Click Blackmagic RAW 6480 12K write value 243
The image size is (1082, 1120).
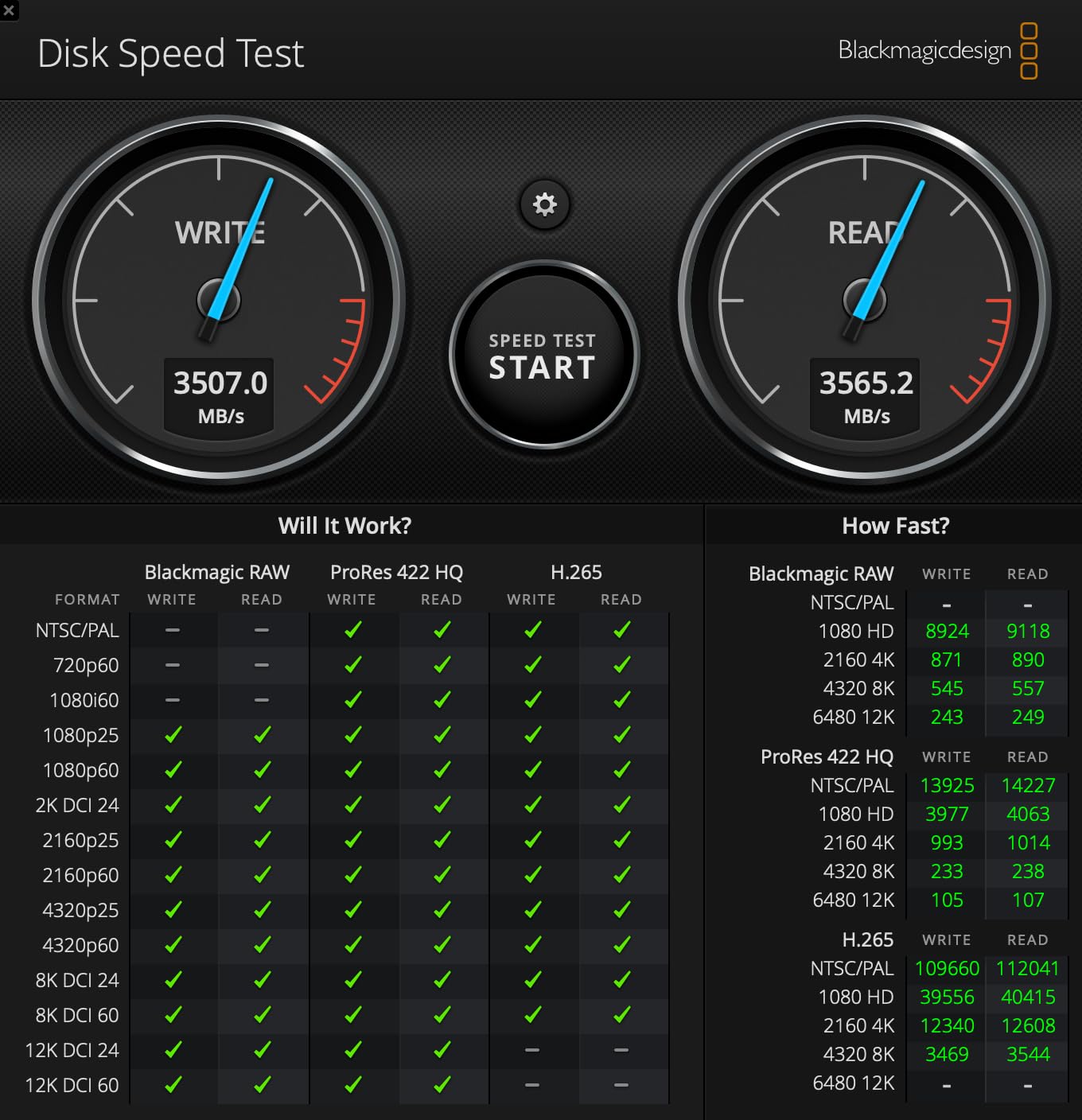click(x=947, y=717)
